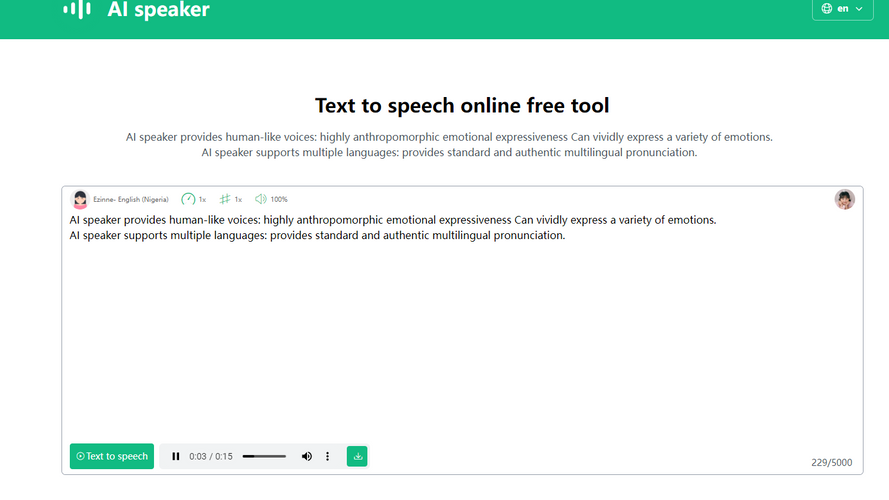Open the AI speaker home title link
This screenshot has height=500, width=889.
click(158, 9)
